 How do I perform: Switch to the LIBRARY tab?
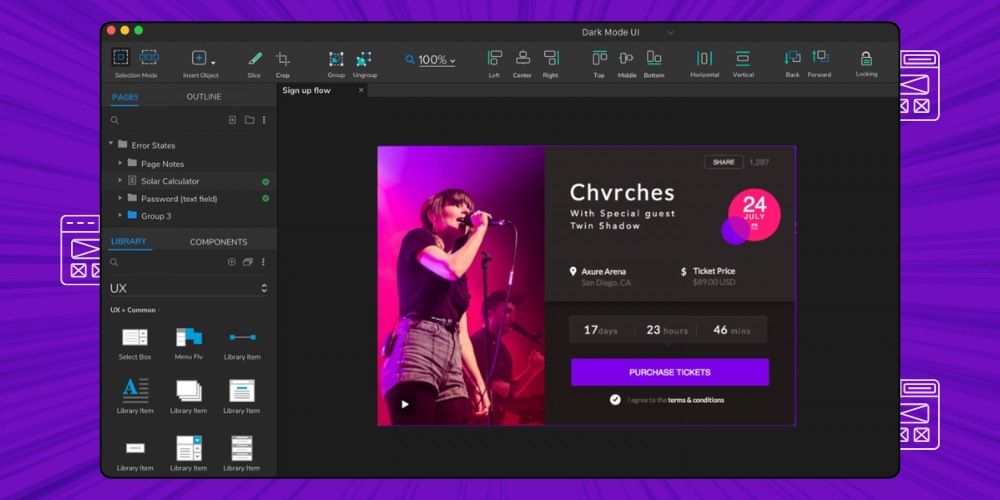click(x=129, y=241)
